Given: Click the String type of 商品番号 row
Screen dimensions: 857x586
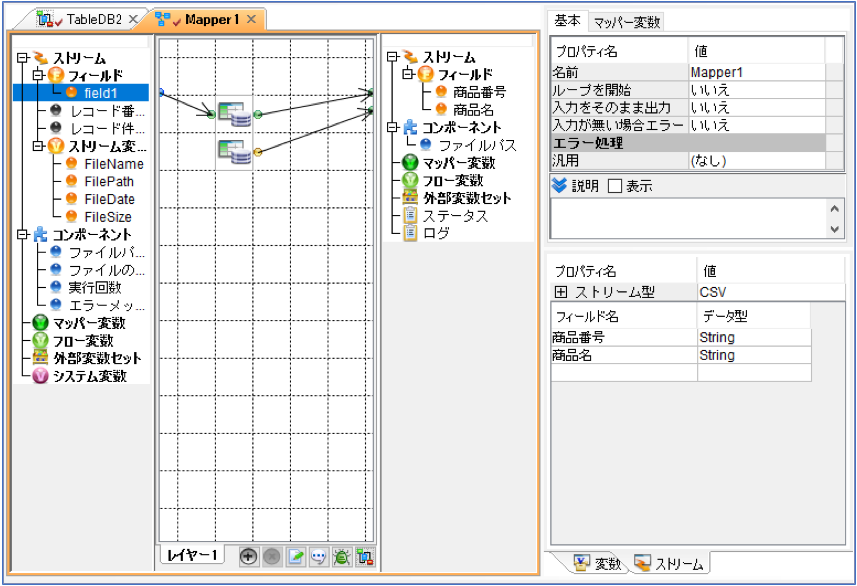Looking at the screenshot, I should click(754, 337).
